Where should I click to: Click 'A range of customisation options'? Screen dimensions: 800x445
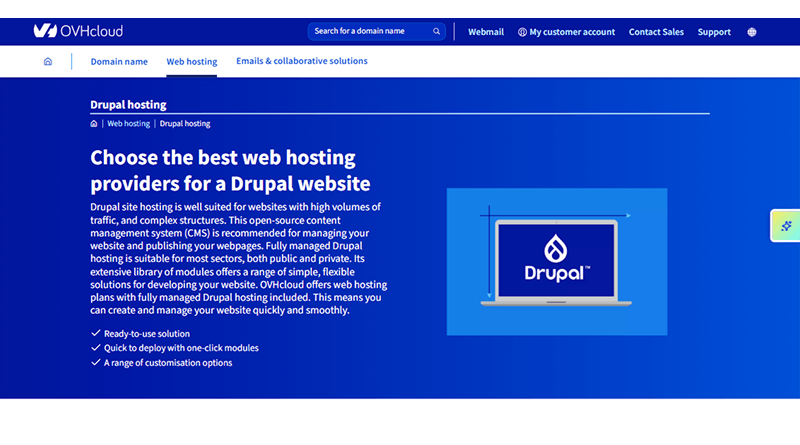click(x=168, y=363)
